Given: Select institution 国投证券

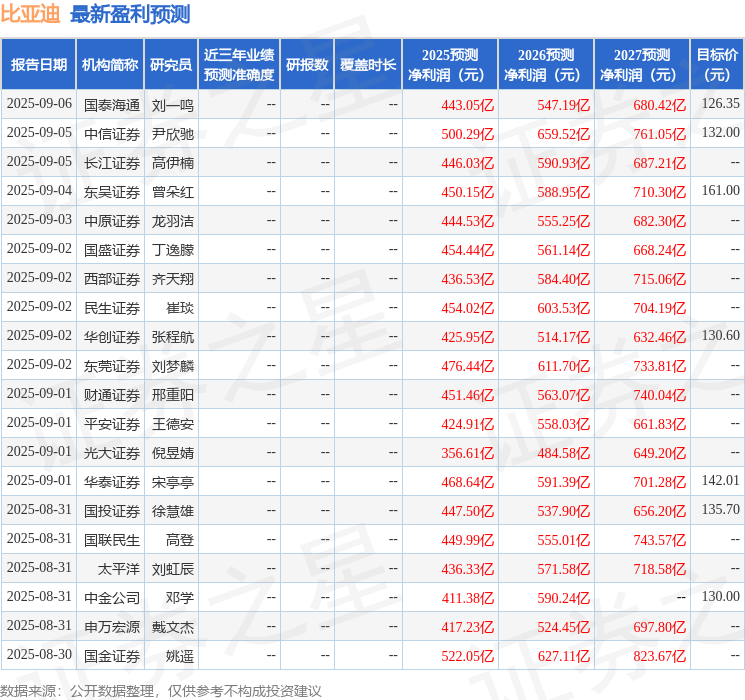Looking at the screenshot, I should 112,511.
